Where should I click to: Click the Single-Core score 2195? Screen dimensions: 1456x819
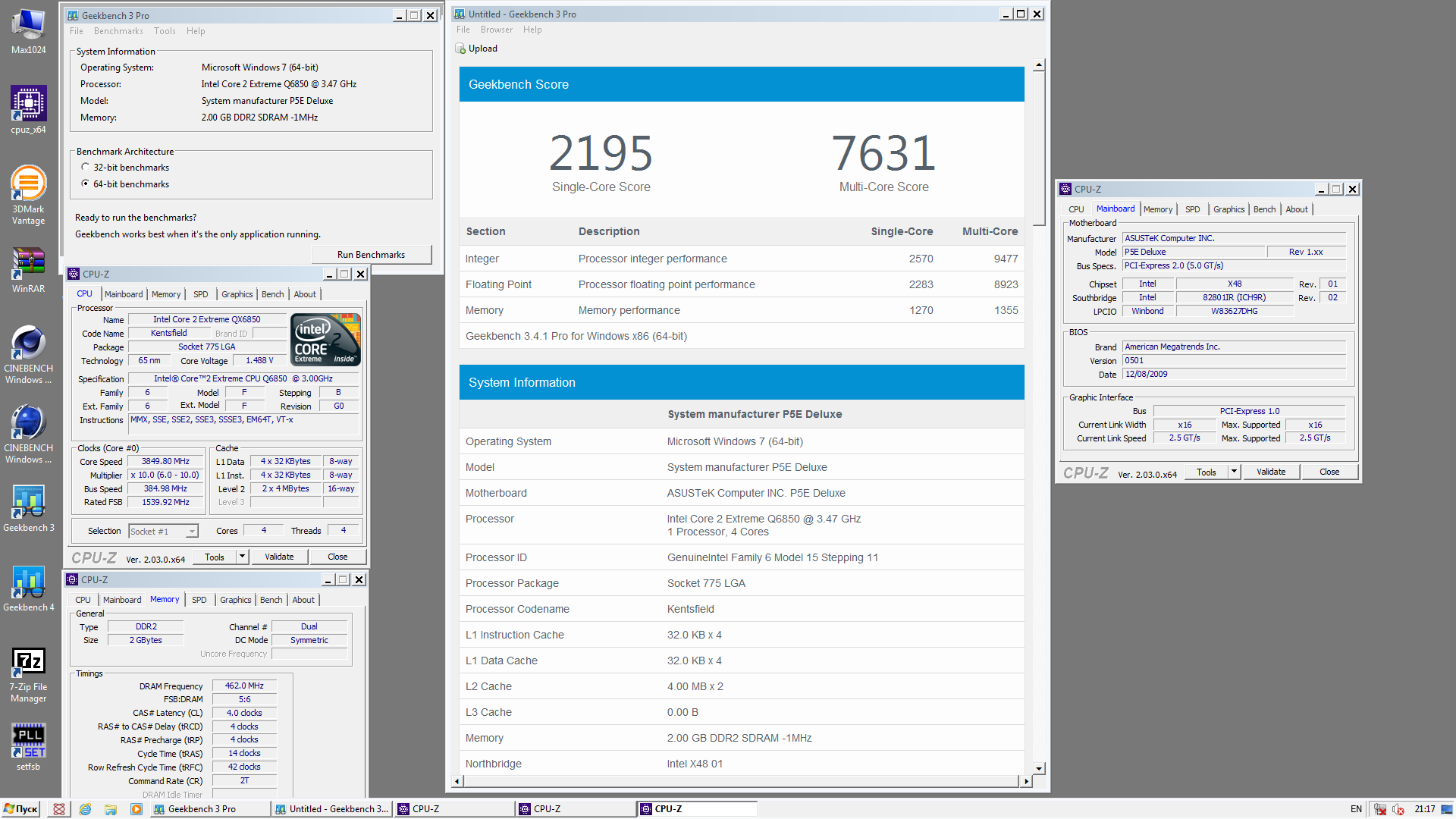click(x=601, y=153)
